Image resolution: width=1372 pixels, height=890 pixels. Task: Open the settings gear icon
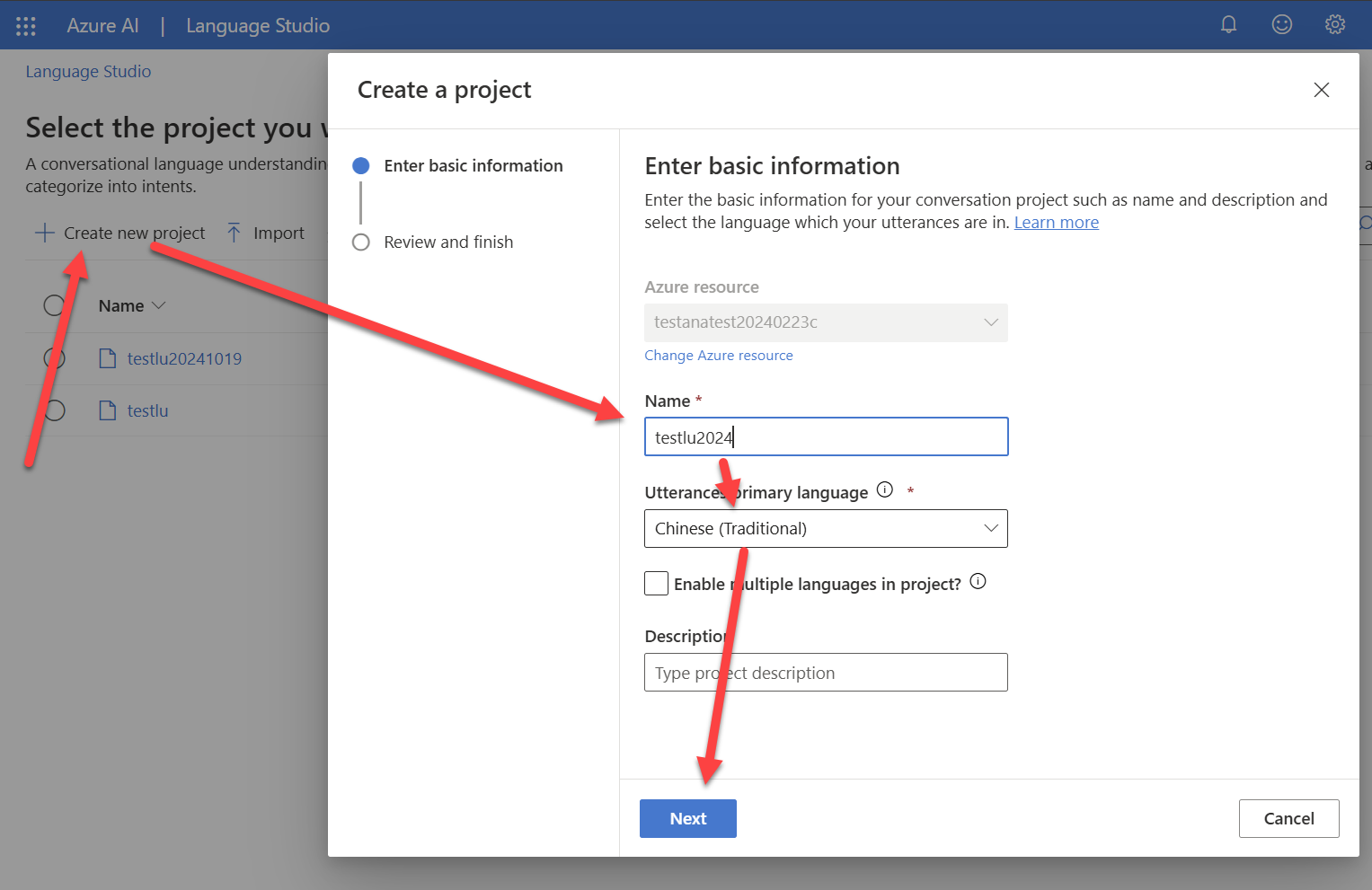1335,24
